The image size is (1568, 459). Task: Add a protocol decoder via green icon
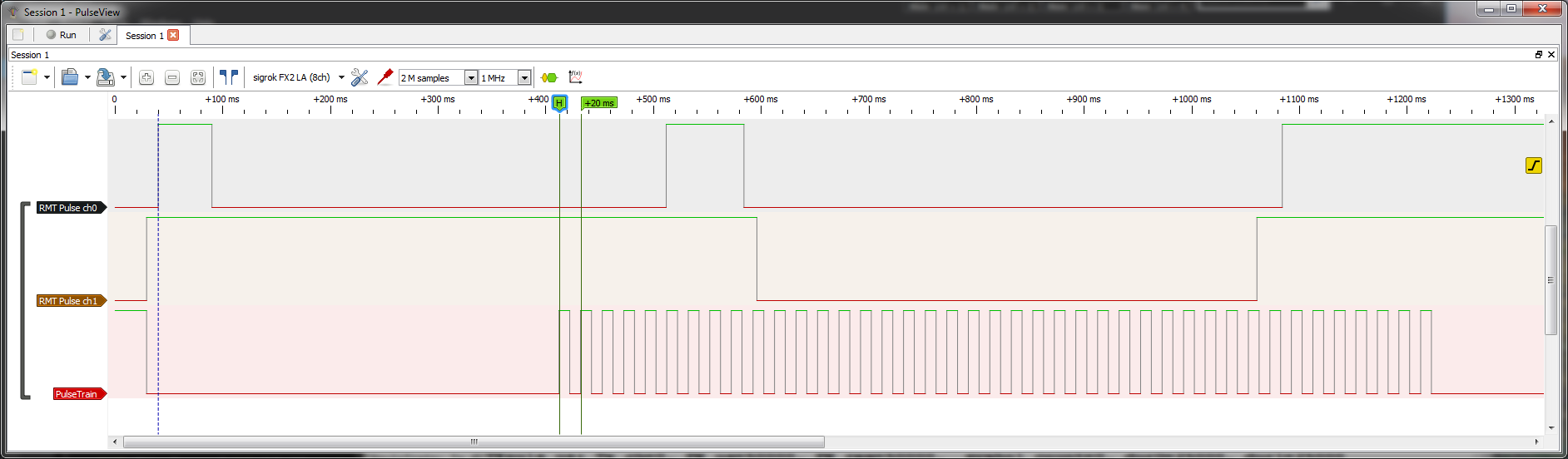coord(548,77)
